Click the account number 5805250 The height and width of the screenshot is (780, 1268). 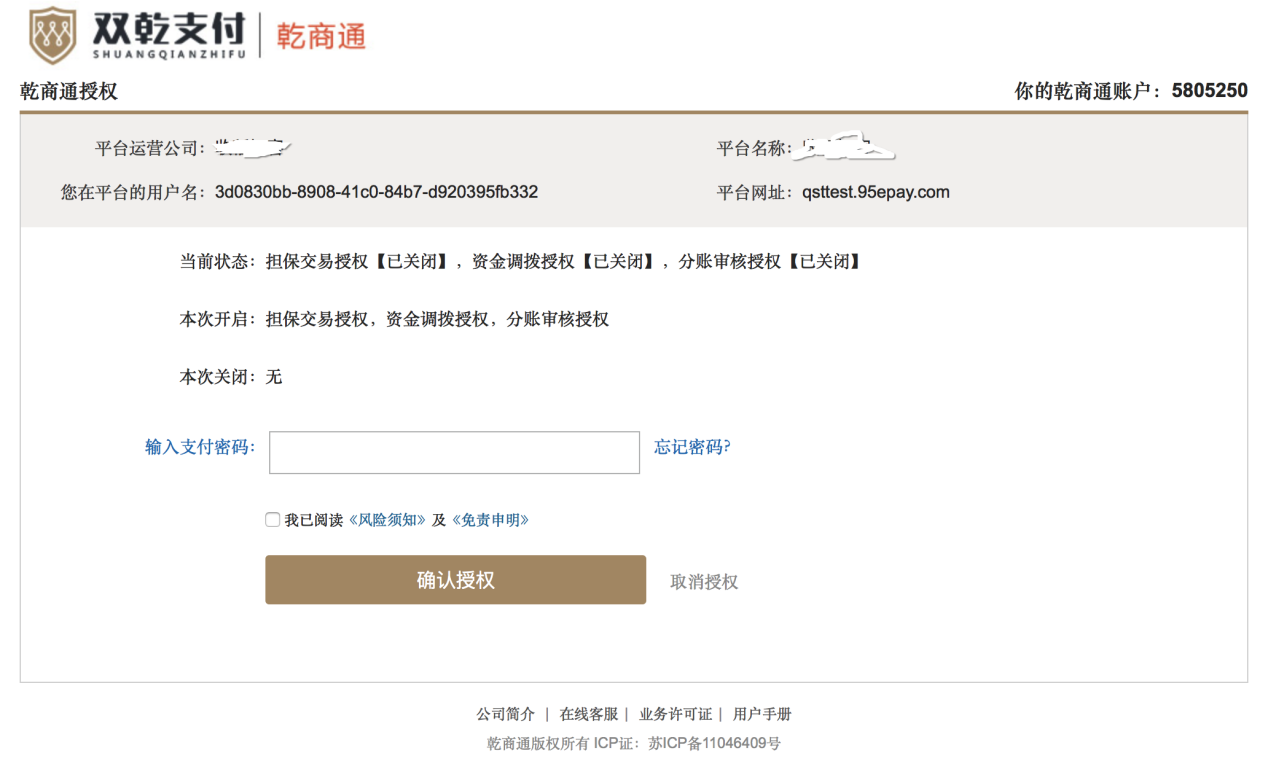[1210, 91]
